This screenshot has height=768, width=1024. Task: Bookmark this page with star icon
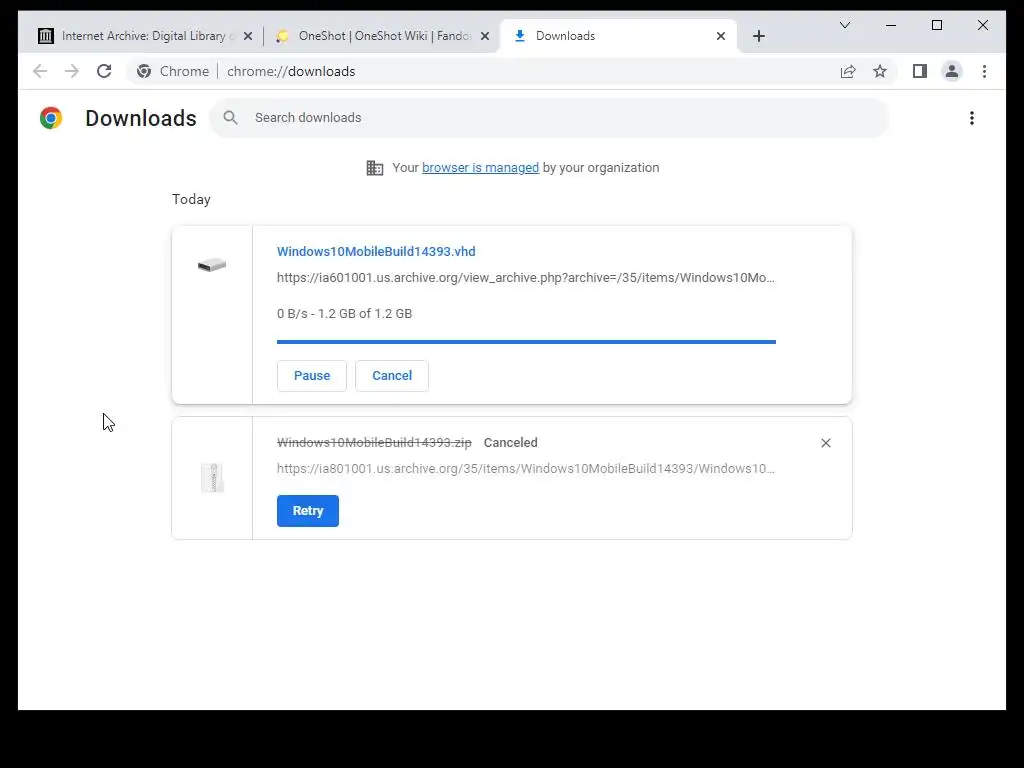click(x=880, y=71)
